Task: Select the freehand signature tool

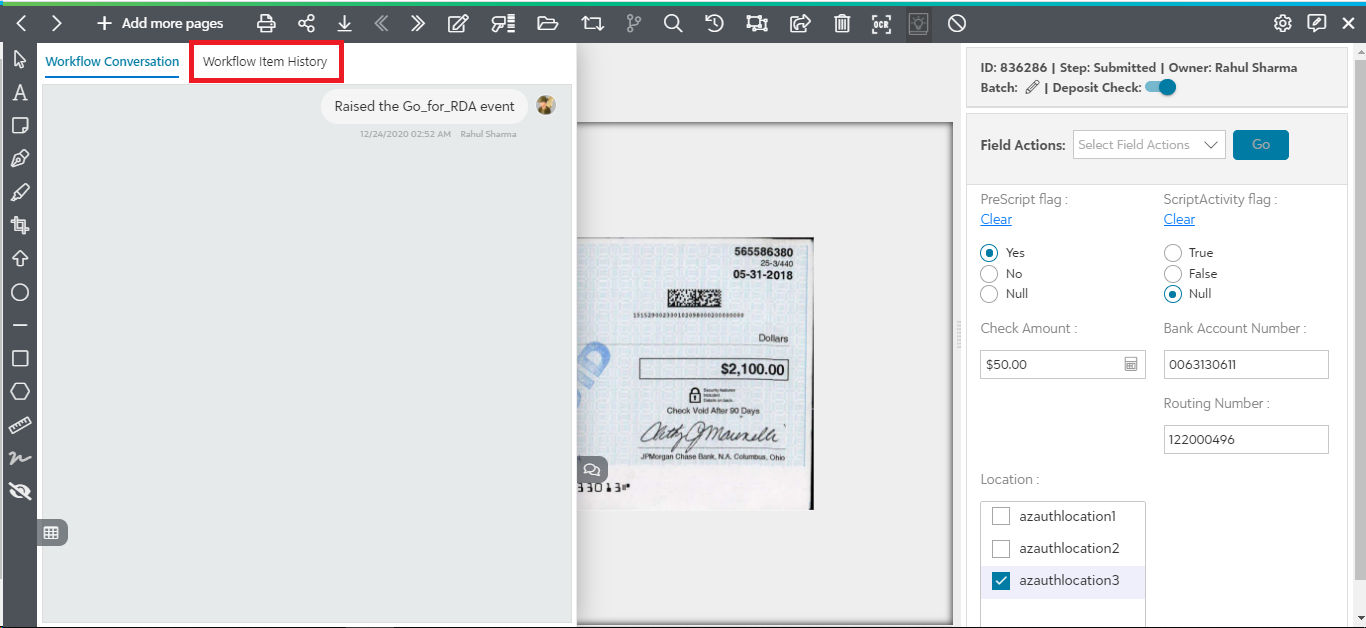Action: pyautogui.click(x=19, y=458)
